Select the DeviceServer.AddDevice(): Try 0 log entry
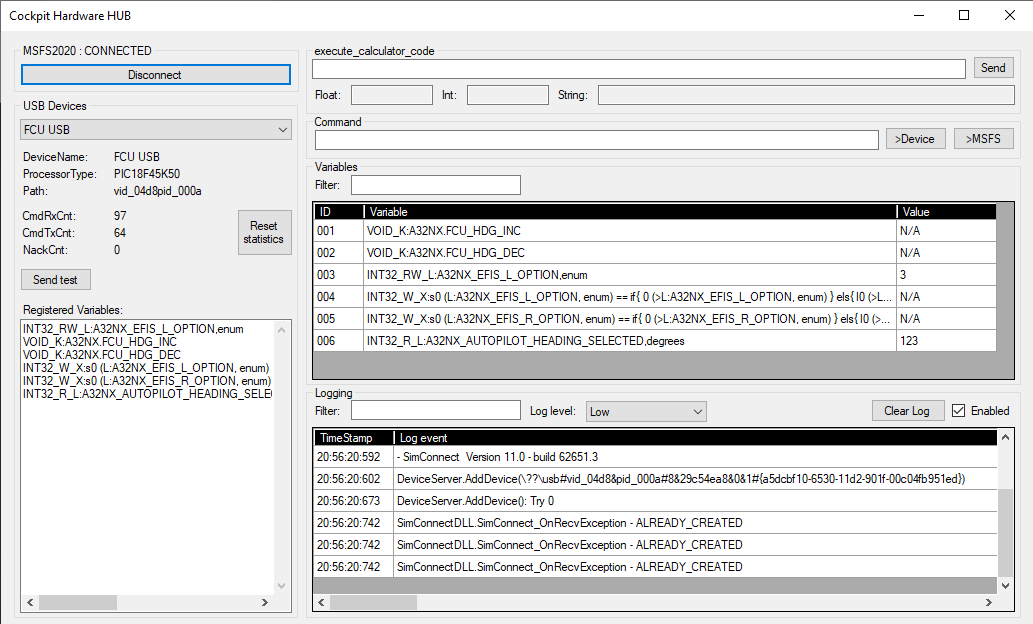1033x624 pixels. 656,501
